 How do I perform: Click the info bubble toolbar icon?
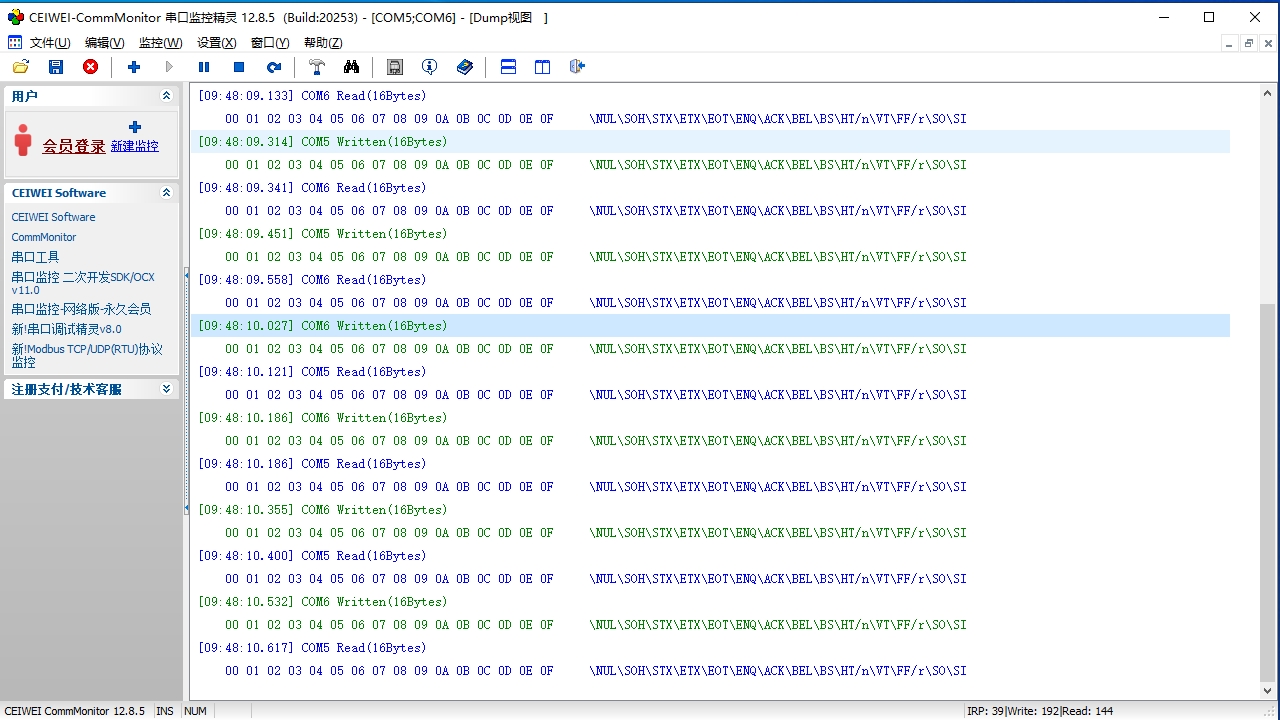tap(430, 67)
